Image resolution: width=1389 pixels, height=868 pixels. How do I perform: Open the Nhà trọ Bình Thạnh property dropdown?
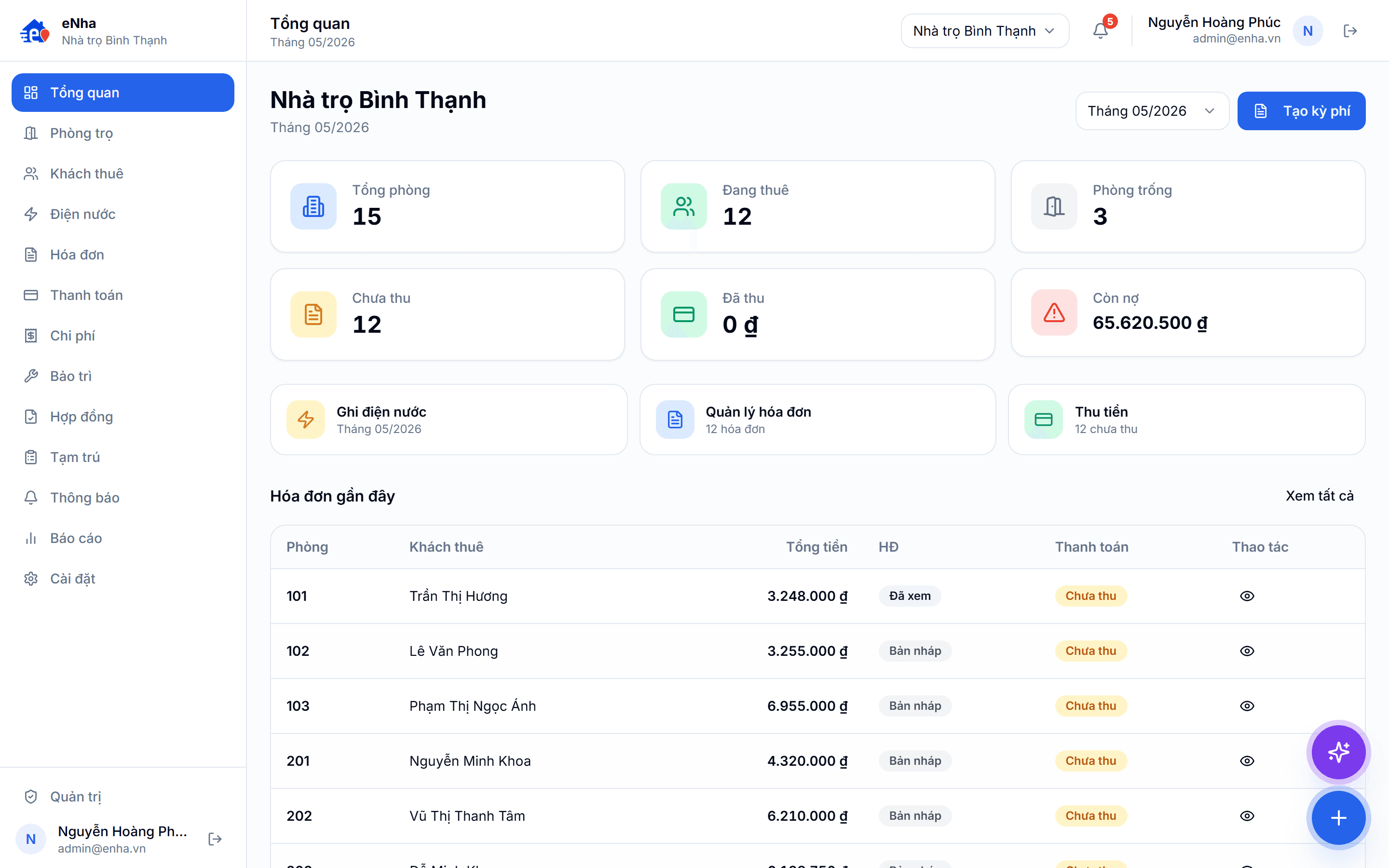(984, 30)
